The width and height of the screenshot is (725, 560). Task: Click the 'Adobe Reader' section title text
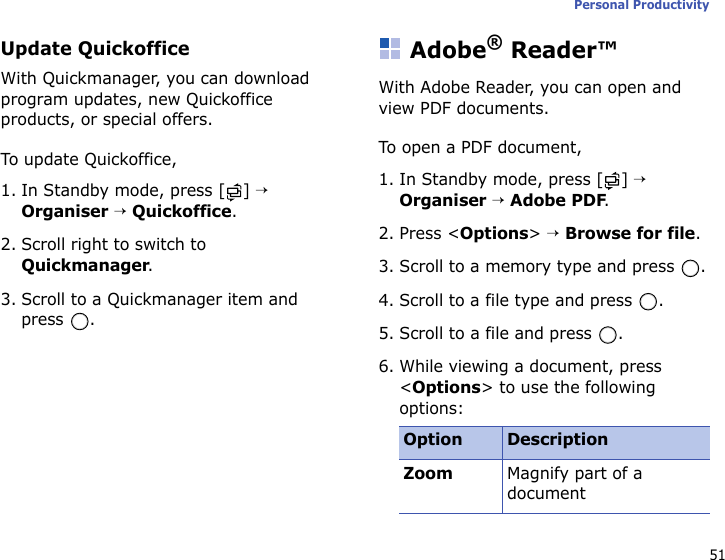point(513,49)
